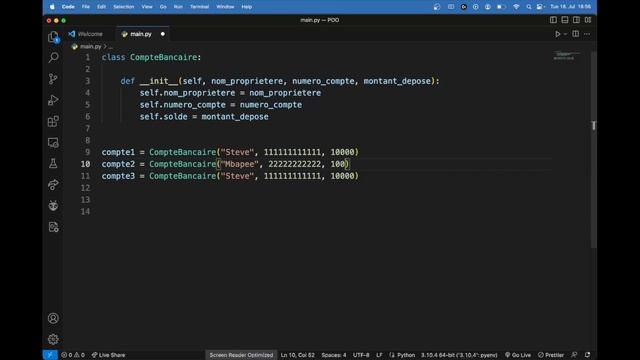This screenshot has width=640, height=360.
Task: Open the Accounts menu icon
Action: click(x=53, y=318)
